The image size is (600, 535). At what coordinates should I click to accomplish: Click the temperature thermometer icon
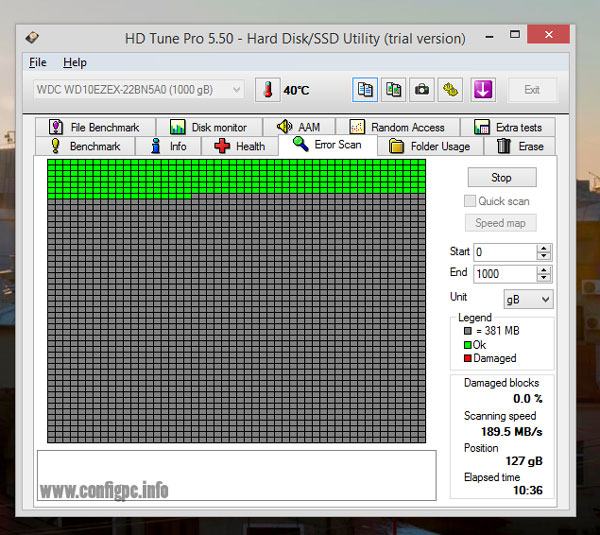coord(268,90)
